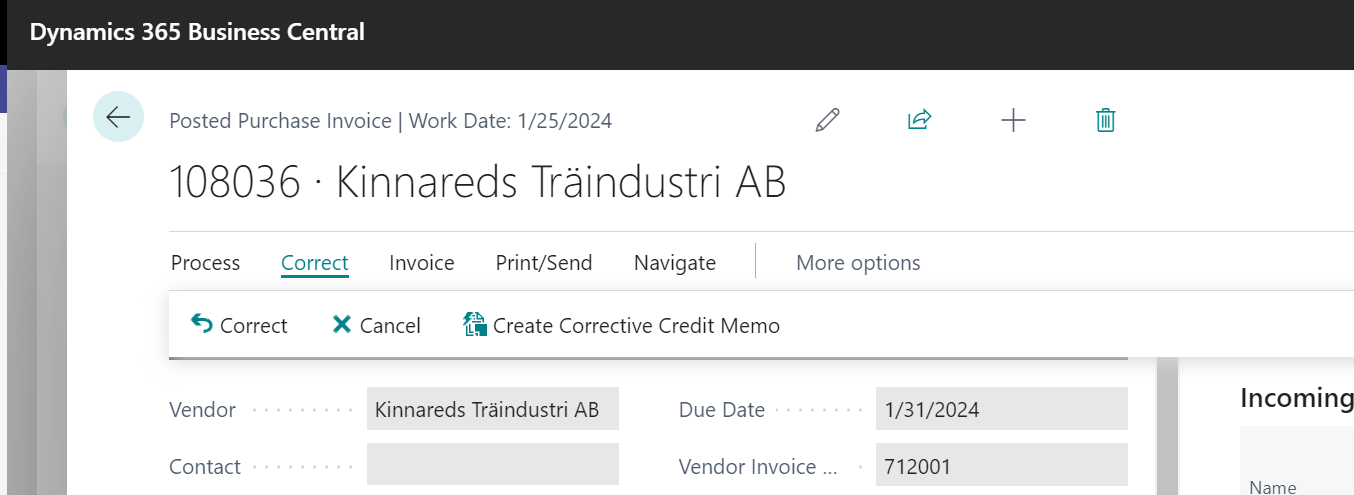The height and width of the screenshot is (495, 1354).
Task: Click the back arrow button
Action: coord(118,117)
